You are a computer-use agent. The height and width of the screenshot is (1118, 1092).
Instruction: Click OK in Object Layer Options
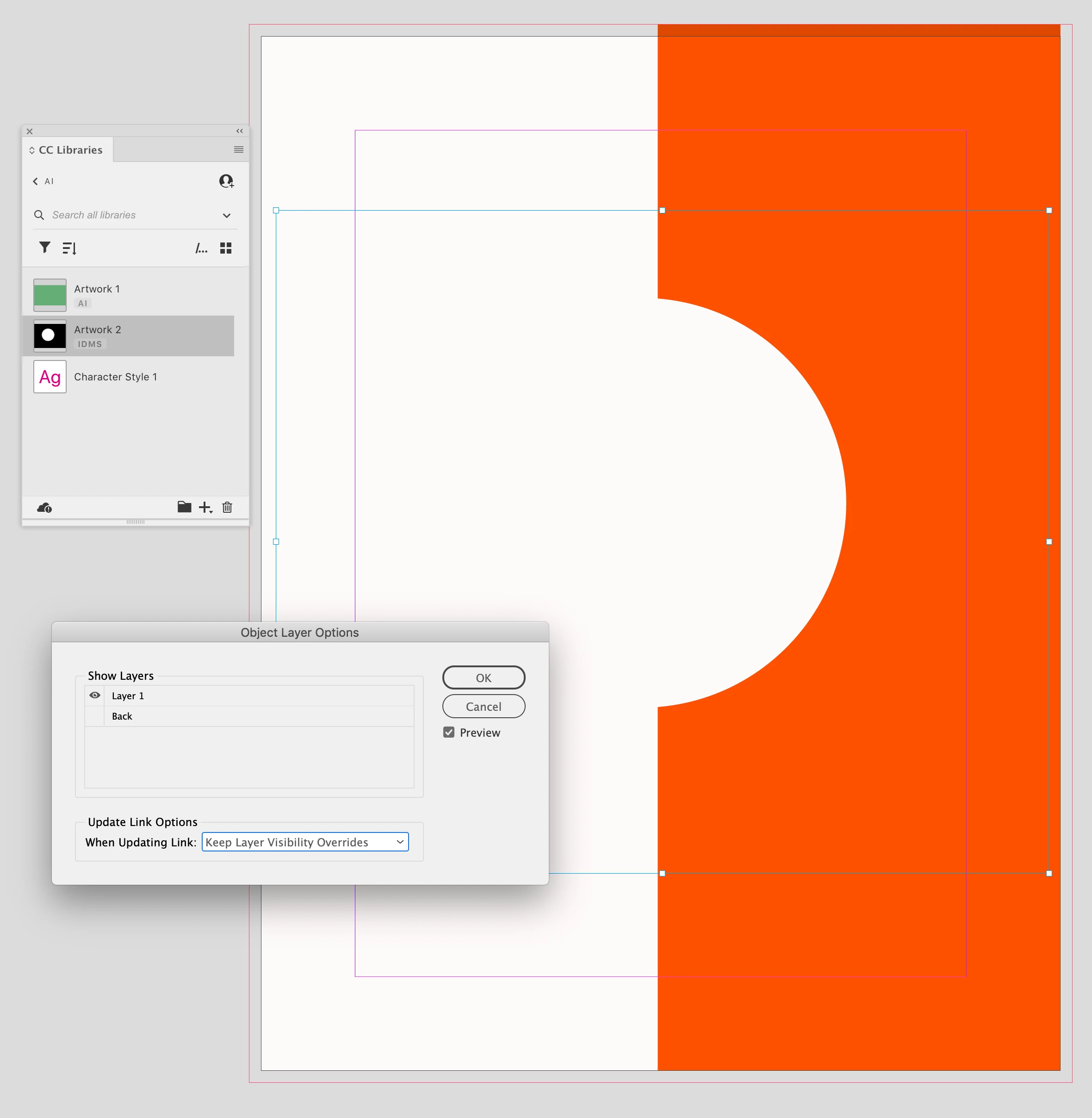[x=484, y=677]
